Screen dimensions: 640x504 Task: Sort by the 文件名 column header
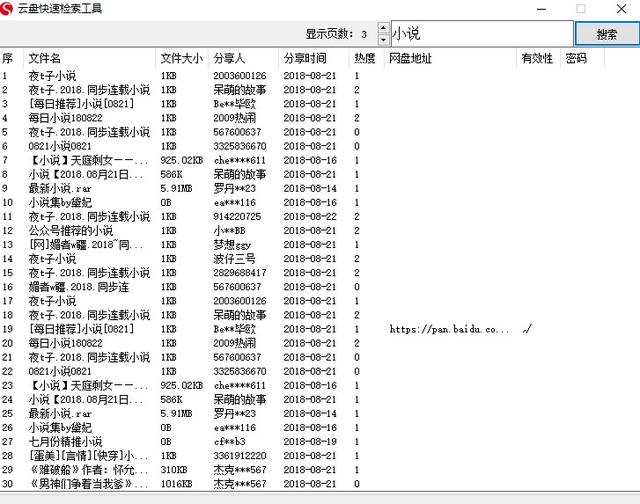point(89,58)
